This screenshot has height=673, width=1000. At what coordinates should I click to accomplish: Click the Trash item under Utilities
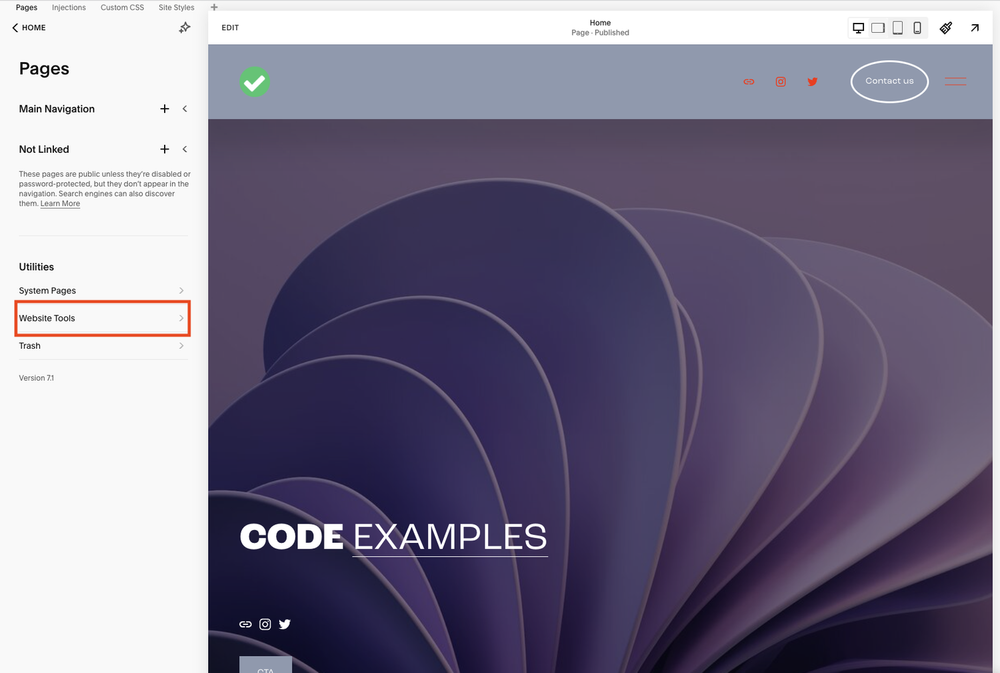[100, 345]
